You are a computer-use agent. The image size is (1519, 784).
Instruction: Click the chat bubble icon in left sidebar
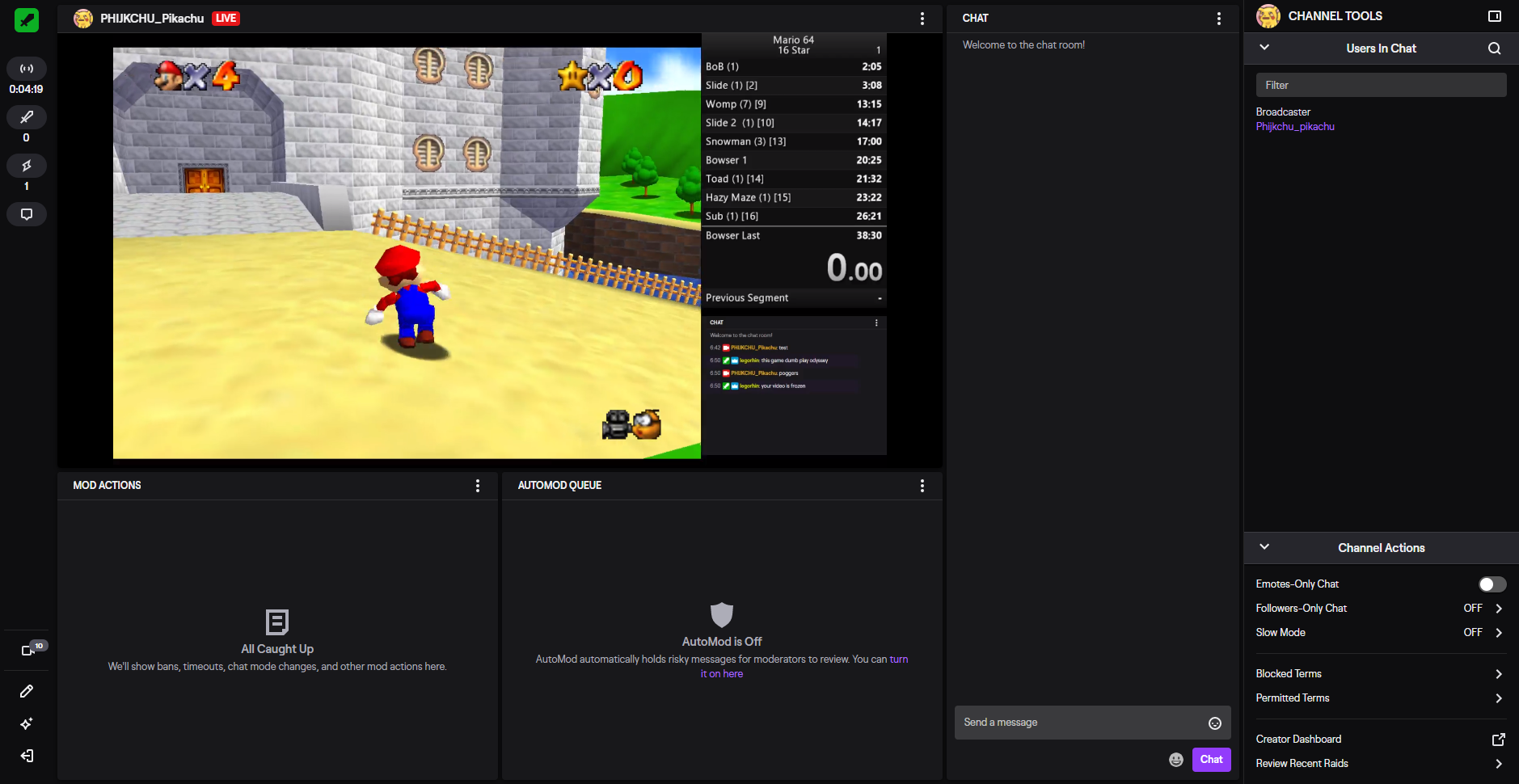point(27,214)
